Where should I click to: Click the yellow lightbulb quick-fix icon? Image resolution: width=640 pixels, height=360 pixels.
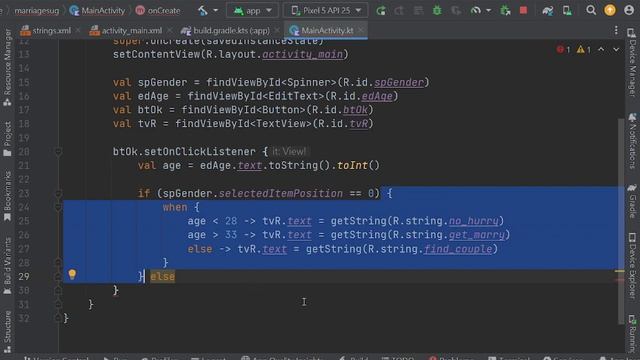pyautogui.click(x=72, y=274)
